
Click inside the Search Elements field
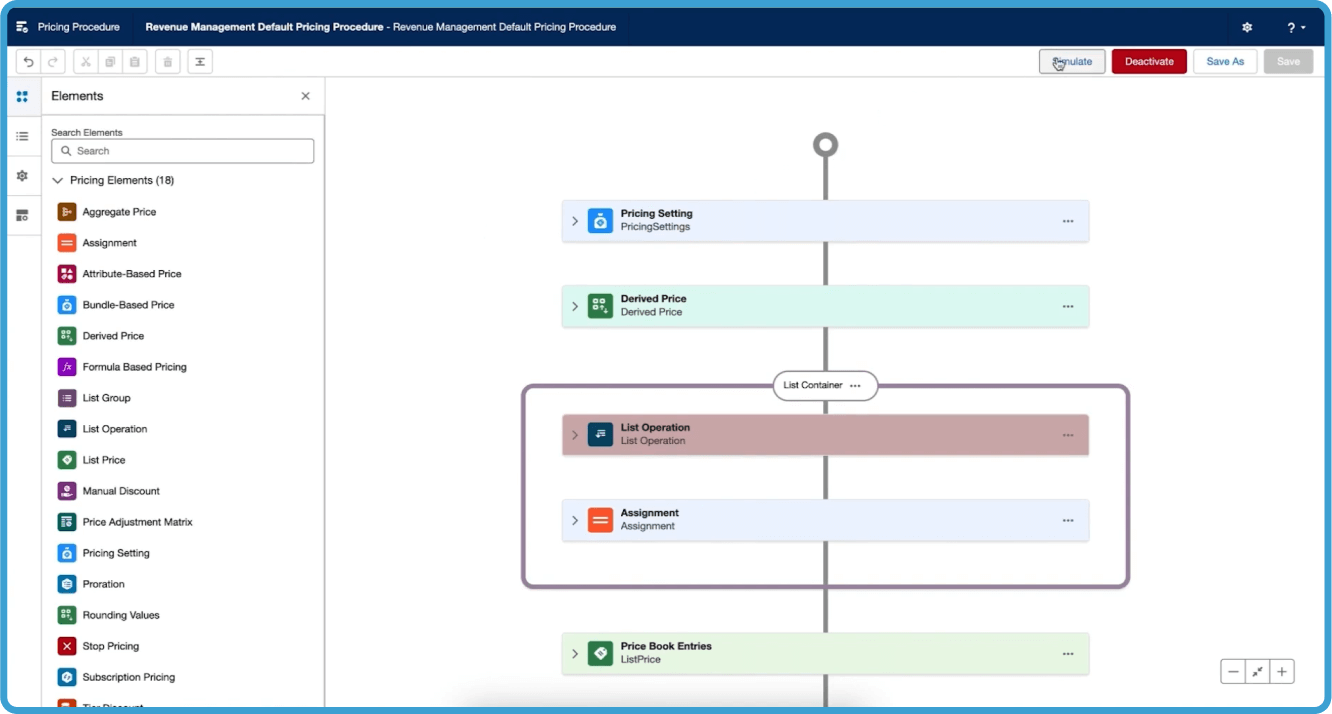point(182,150)
